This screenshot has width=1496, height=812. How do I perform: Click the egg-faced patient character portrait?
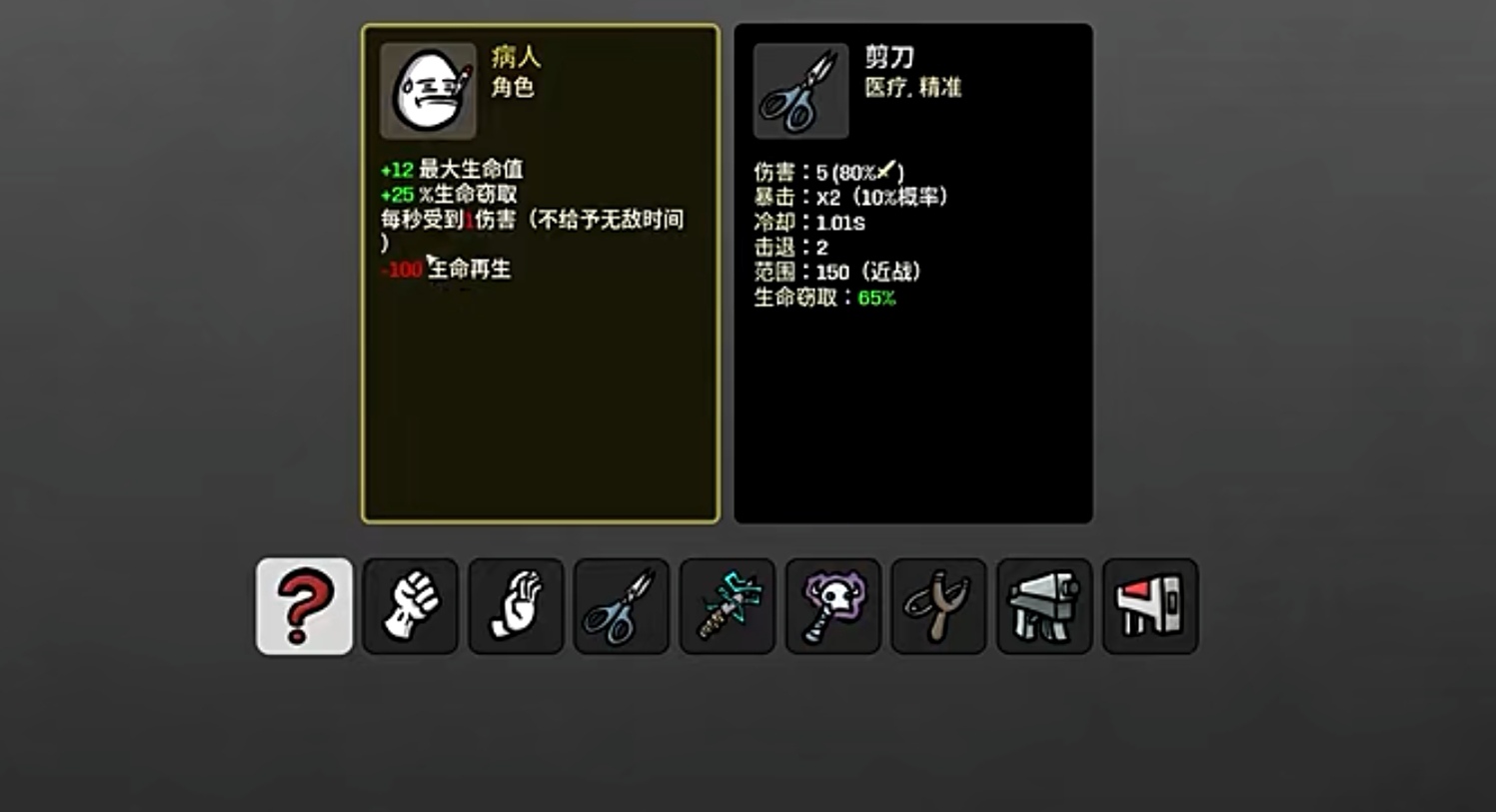[429, 91]
